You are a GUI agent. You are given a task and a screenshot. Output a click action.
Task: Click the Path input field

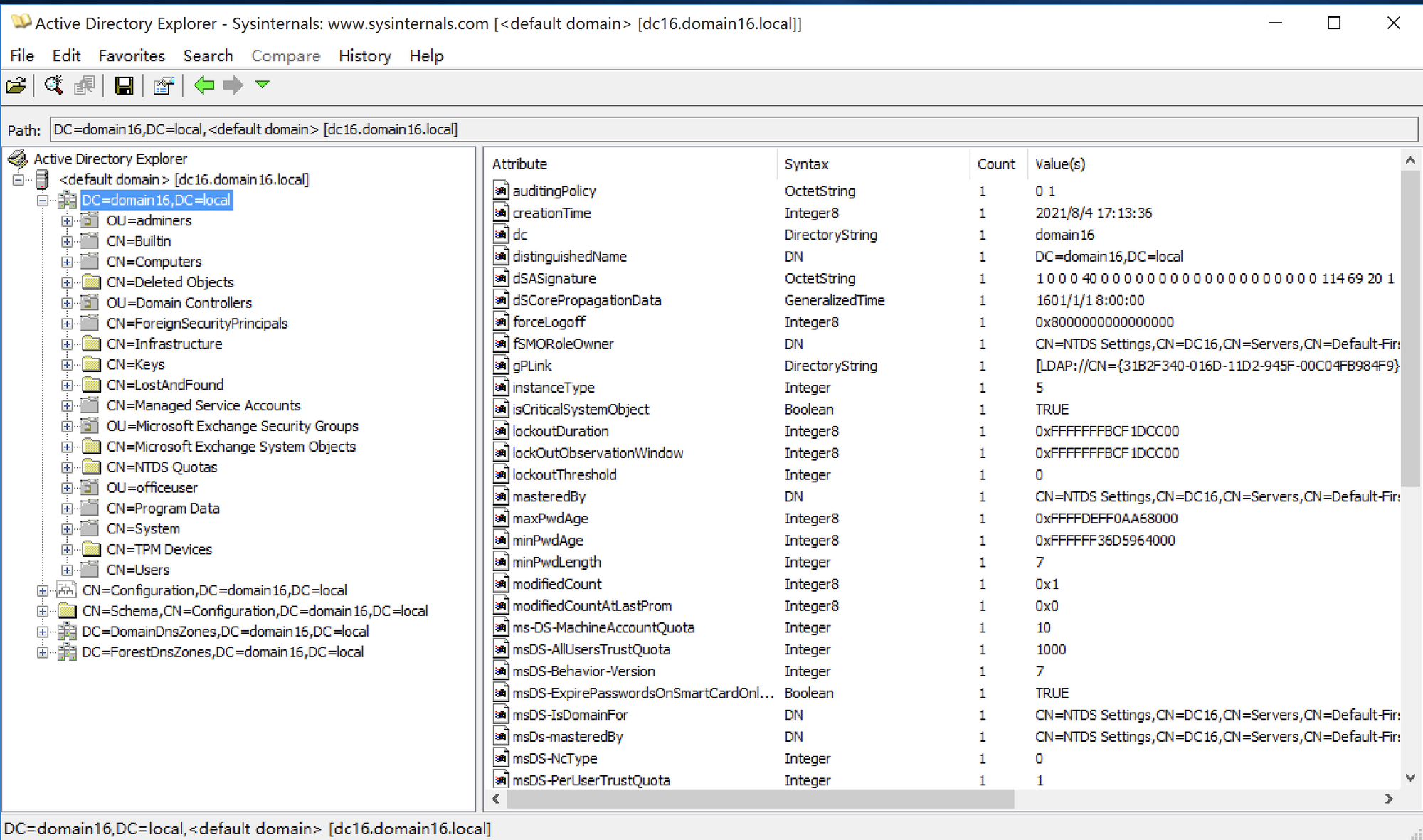pos(734,129)
